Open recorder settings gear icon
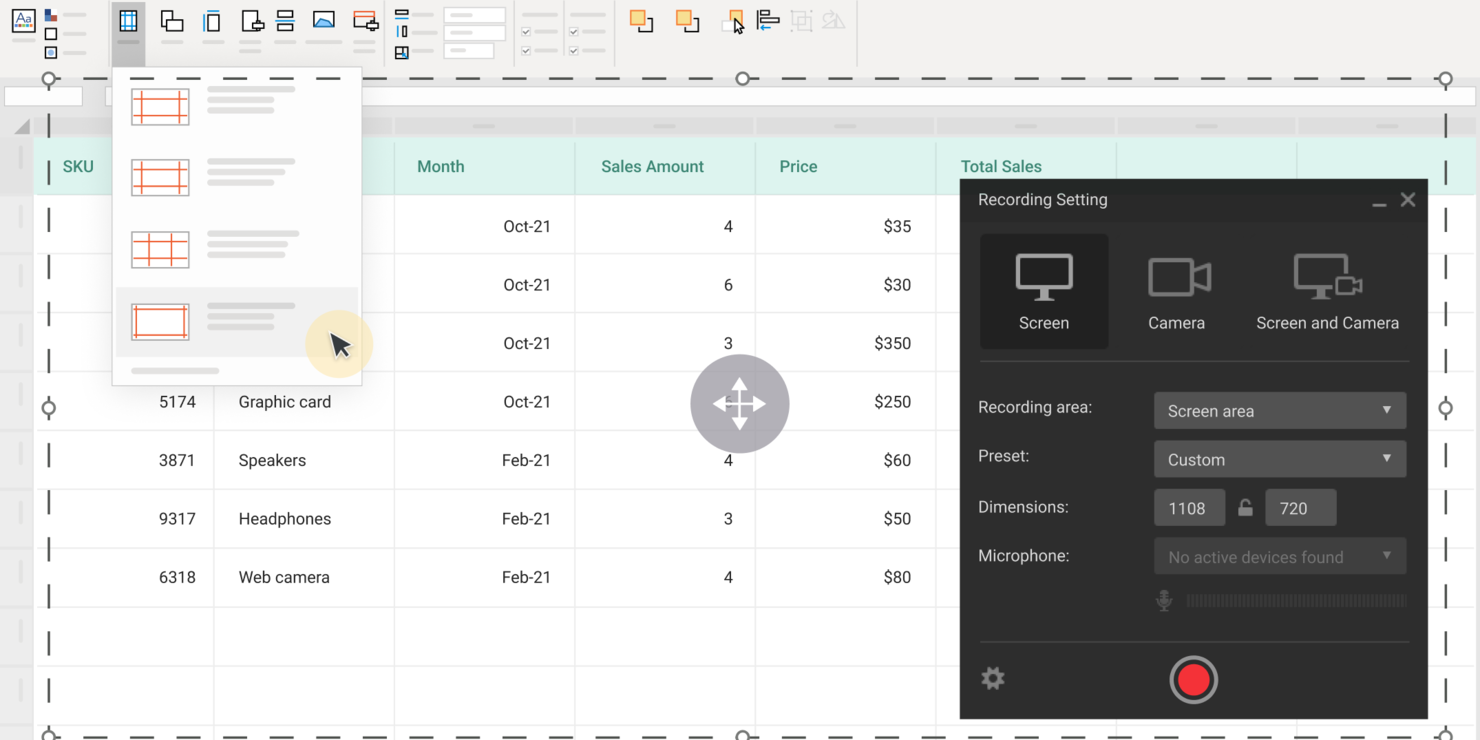The width and height of the screenshot is (1480, 740). (x=993, y=679)
